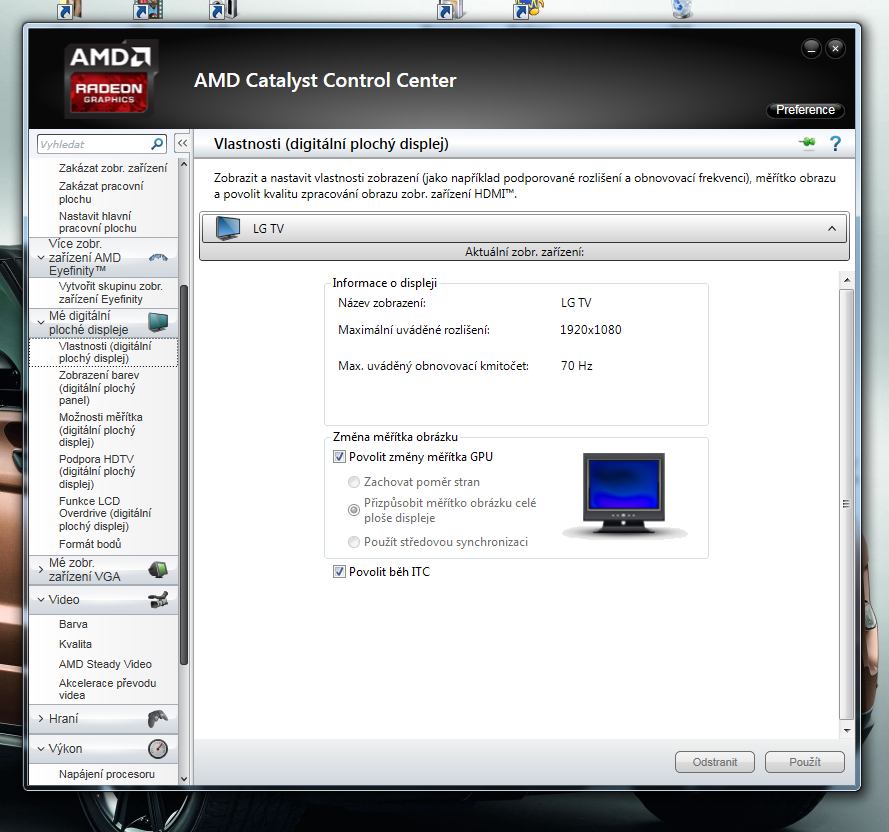The image size is (889, 832).
Task: Toggle Povolit běh ITC checkbox
Action: (x=339, y=572)
